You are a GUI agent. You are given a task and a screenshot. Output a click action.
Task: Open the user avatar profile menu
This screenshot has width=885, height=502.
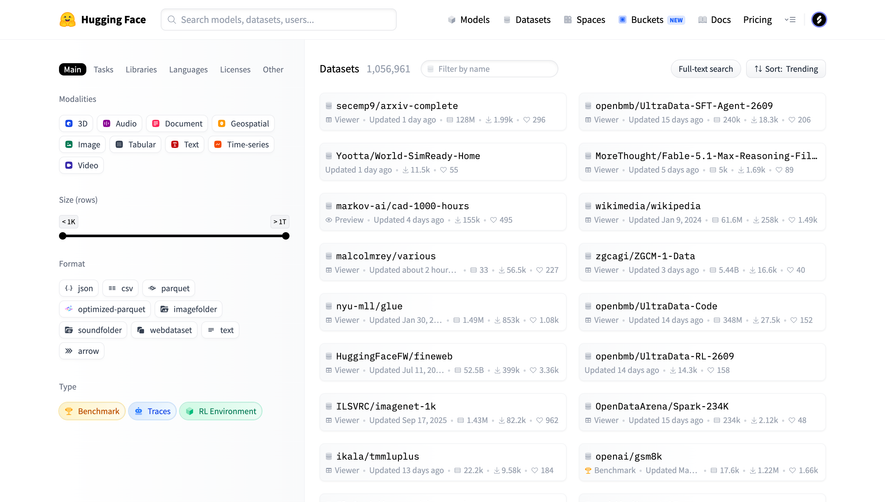(818, 20)
